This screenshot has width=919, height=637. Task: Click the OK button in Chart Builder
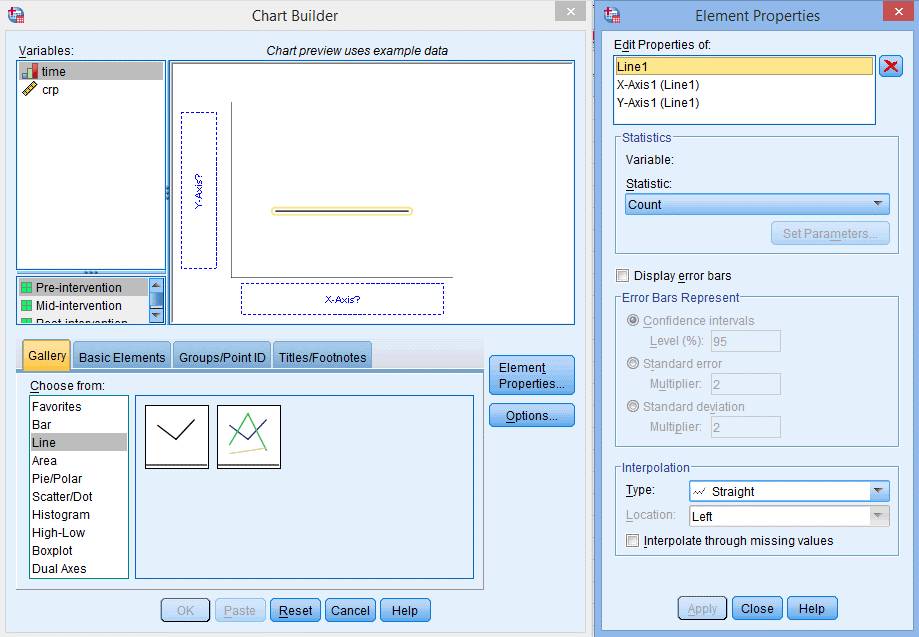[185, 610]
